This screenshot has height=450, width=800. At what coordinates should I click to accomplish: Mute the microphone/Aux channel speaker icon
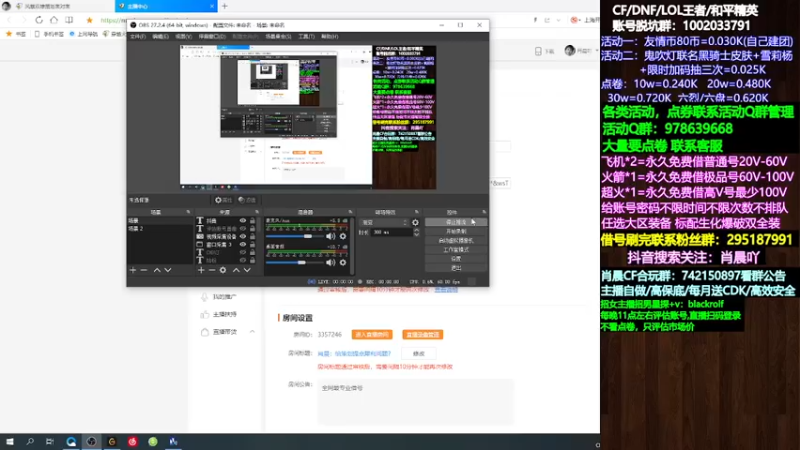pos(331,236)
